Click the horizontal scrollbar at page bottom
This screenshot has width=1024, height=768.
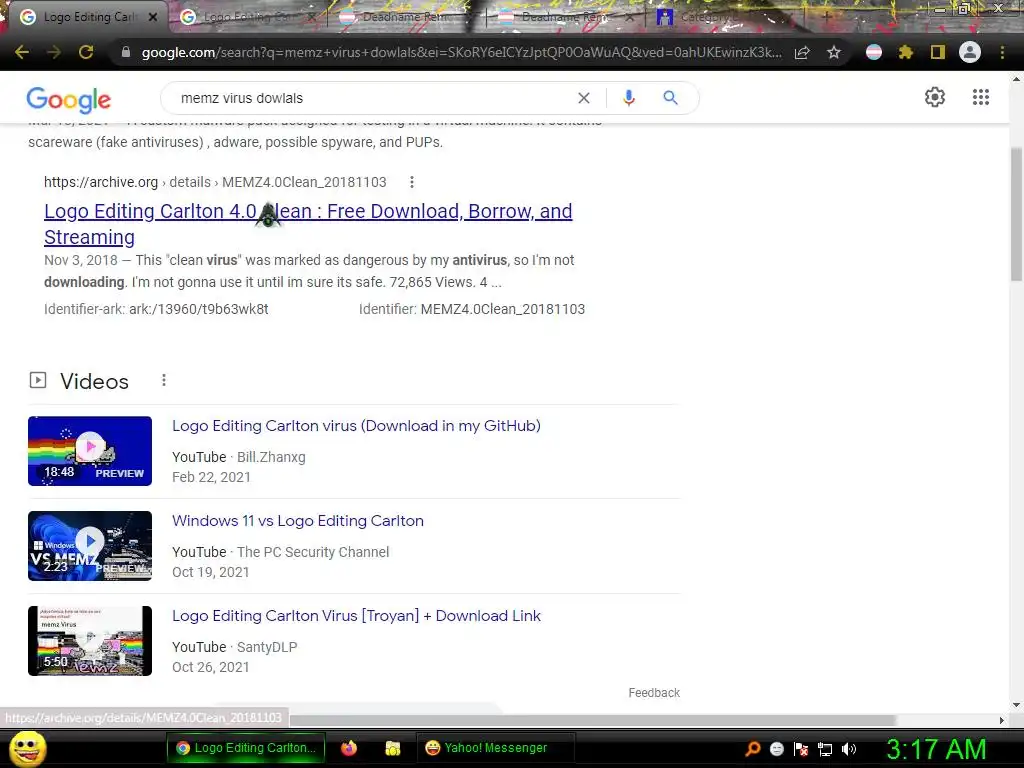click(592, 720)
